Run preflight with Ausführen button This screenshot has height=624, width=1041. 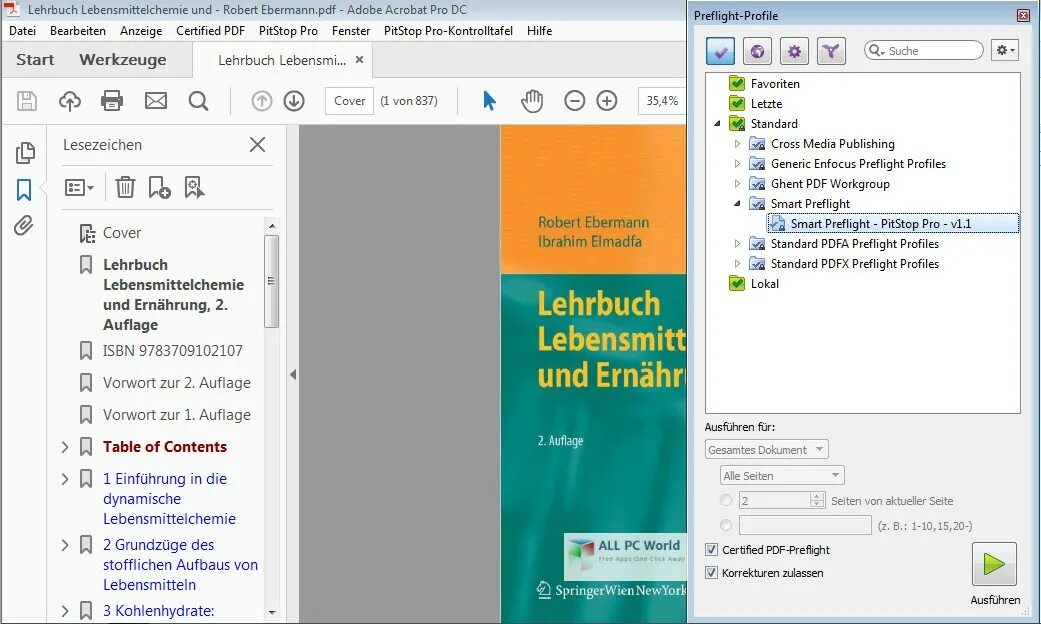click(994, 564)
